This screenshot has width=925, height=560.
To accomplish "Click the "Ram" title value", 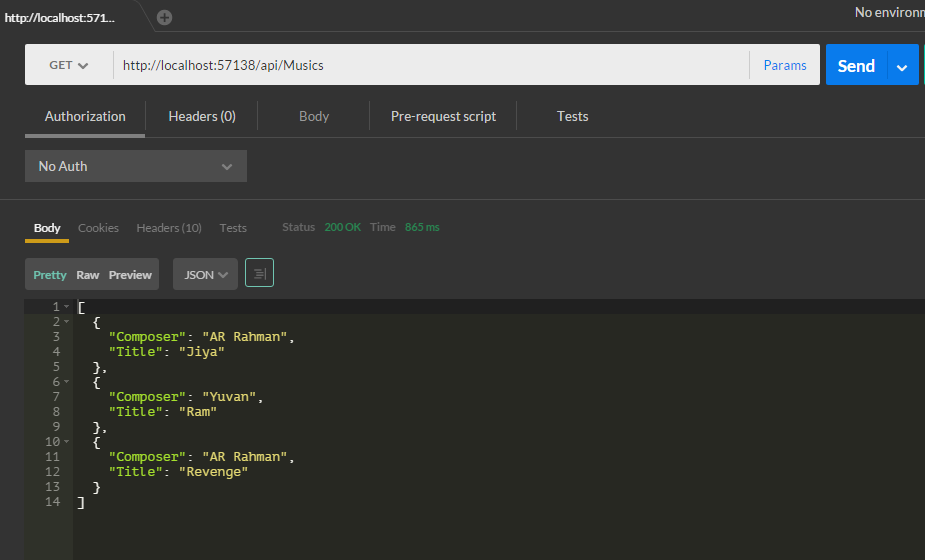I will 198,412.
